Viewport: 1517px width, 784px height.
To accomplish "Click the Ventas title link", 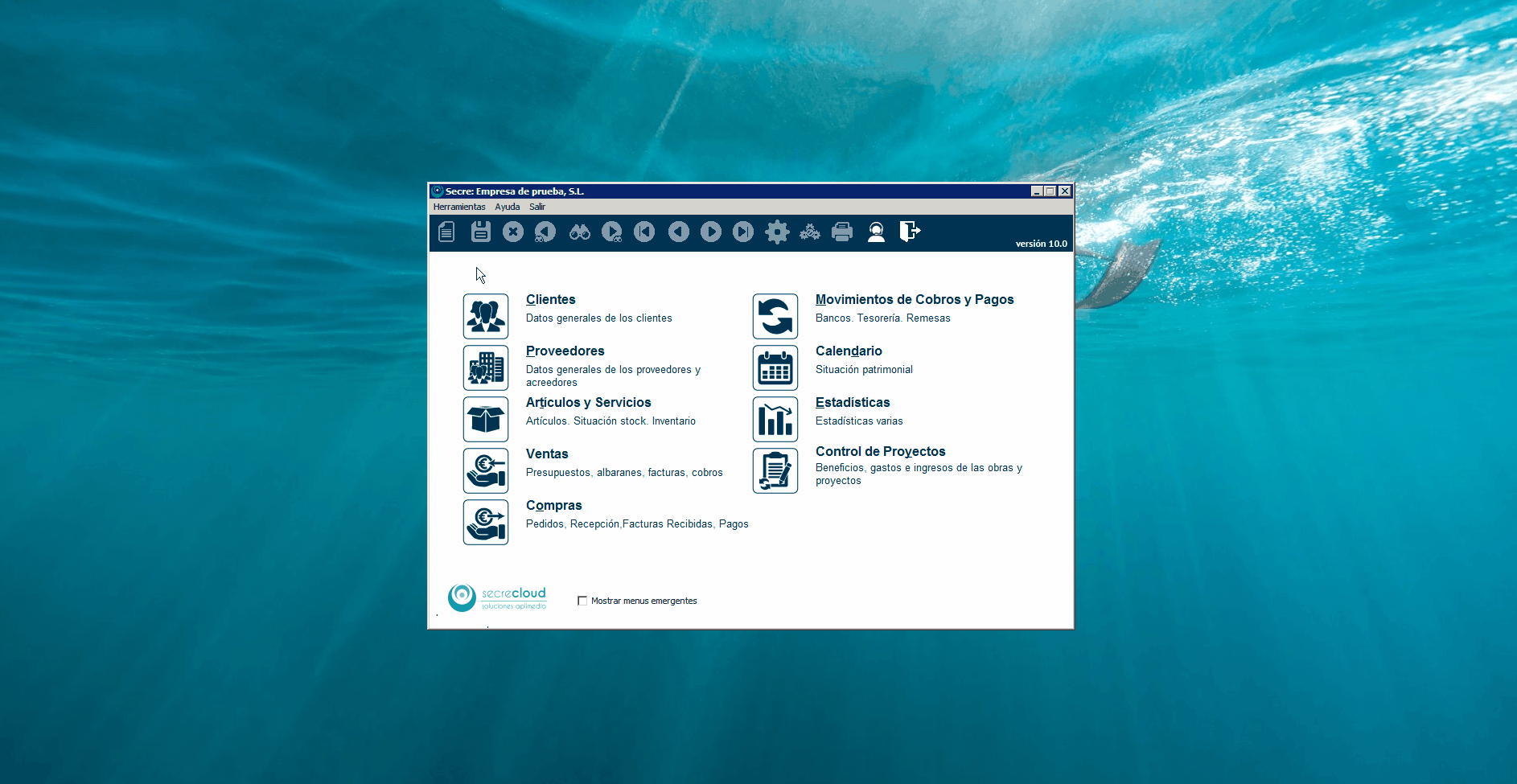I will 547,454.
